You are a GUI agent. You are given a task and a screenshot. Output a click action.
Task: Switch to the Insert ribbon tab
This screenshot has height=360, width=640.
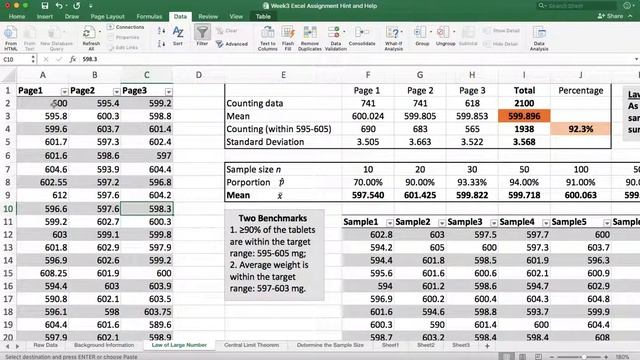(44, 17)
